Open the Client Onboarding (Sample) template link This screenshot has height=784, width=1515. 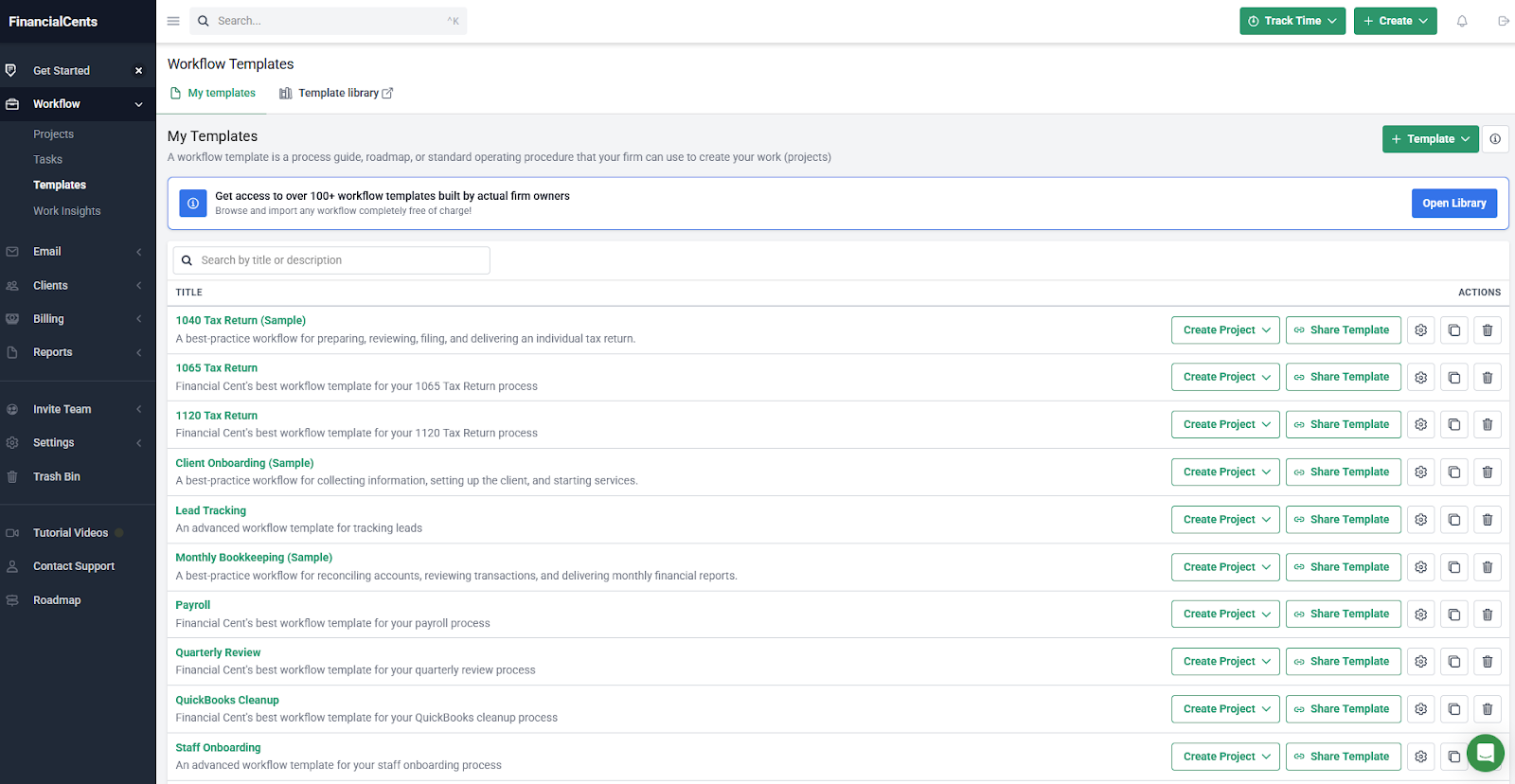click(244, 463)
